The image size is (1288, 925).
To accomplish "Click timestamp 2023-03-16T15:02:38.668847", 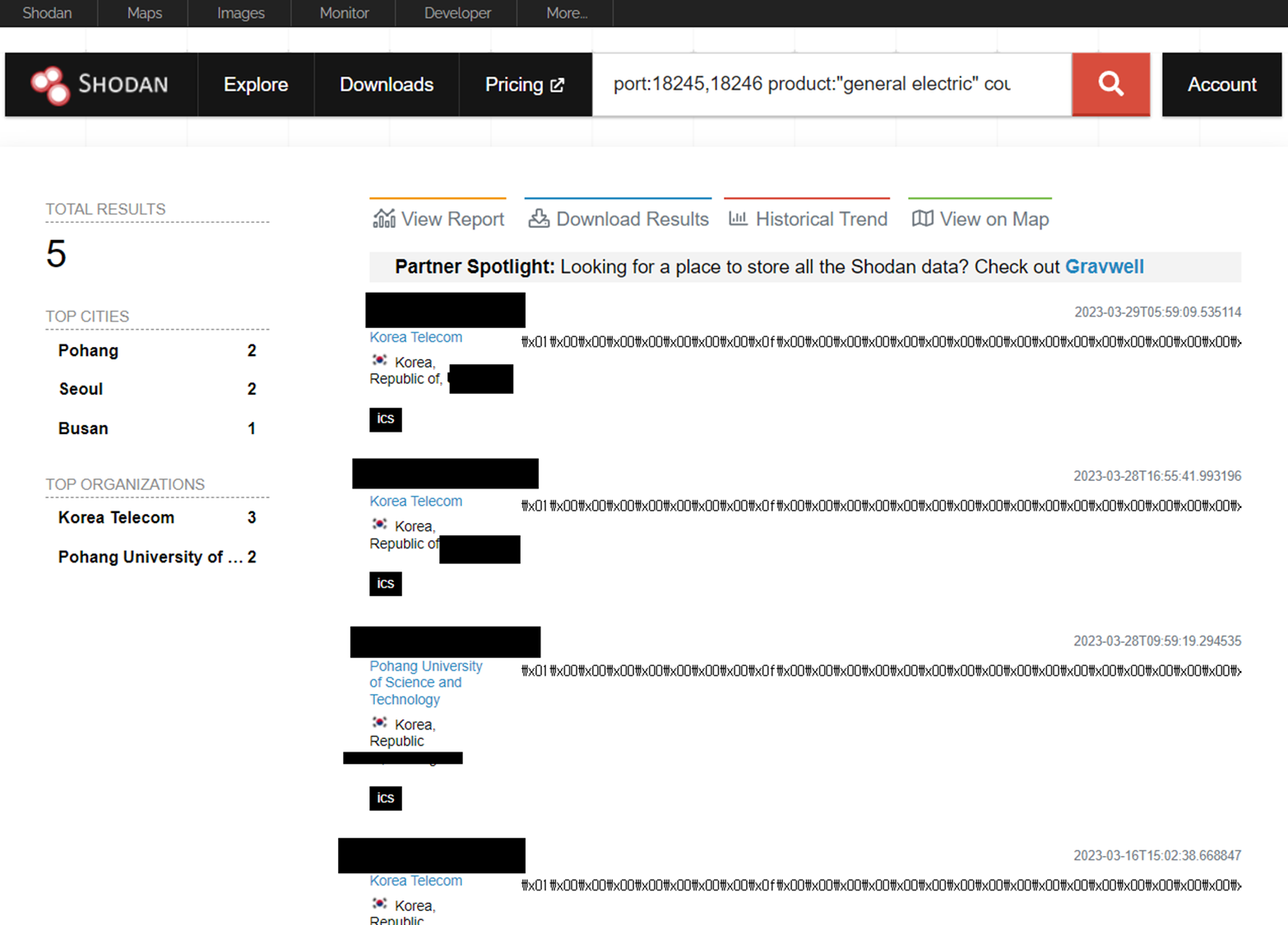I will pos(1157,856).
